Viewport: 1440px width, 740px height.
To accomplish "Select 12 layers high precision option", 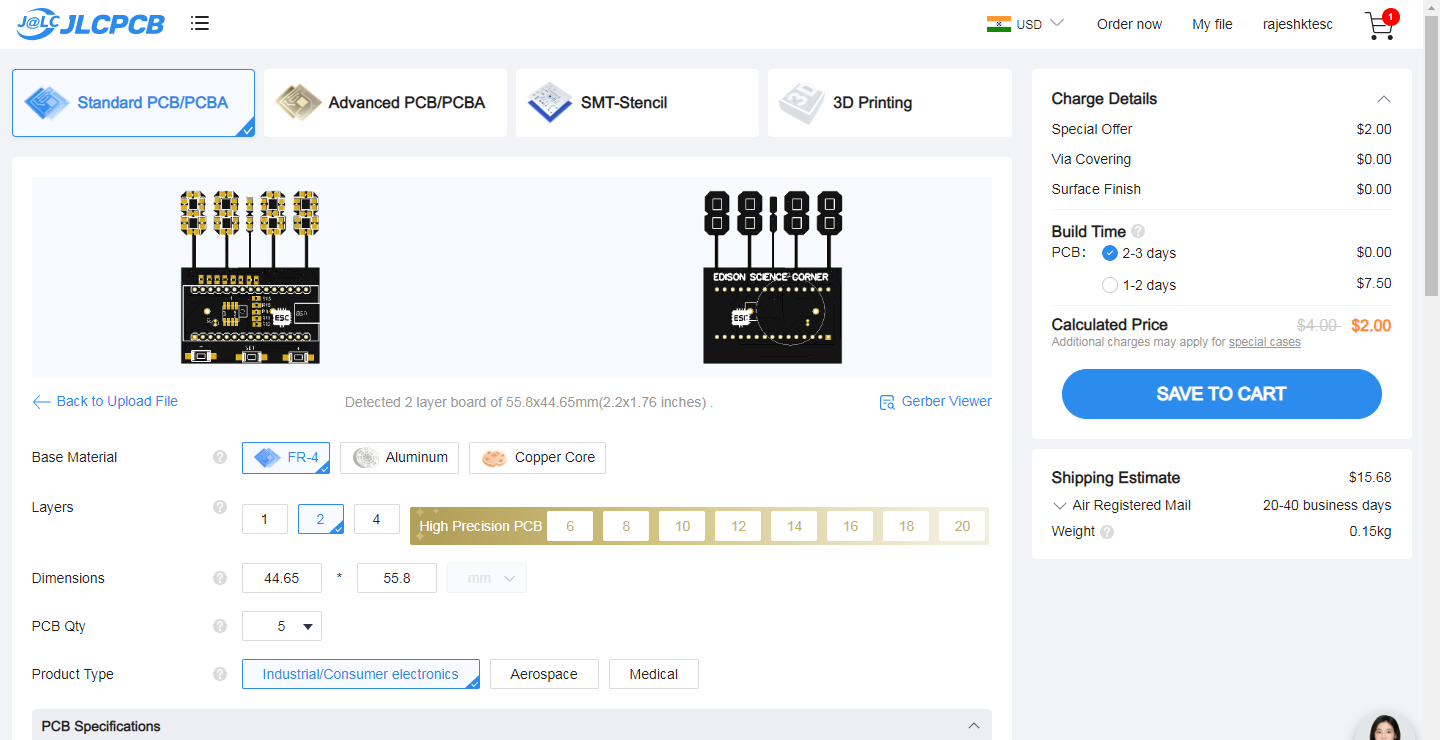I will [738, 526].
